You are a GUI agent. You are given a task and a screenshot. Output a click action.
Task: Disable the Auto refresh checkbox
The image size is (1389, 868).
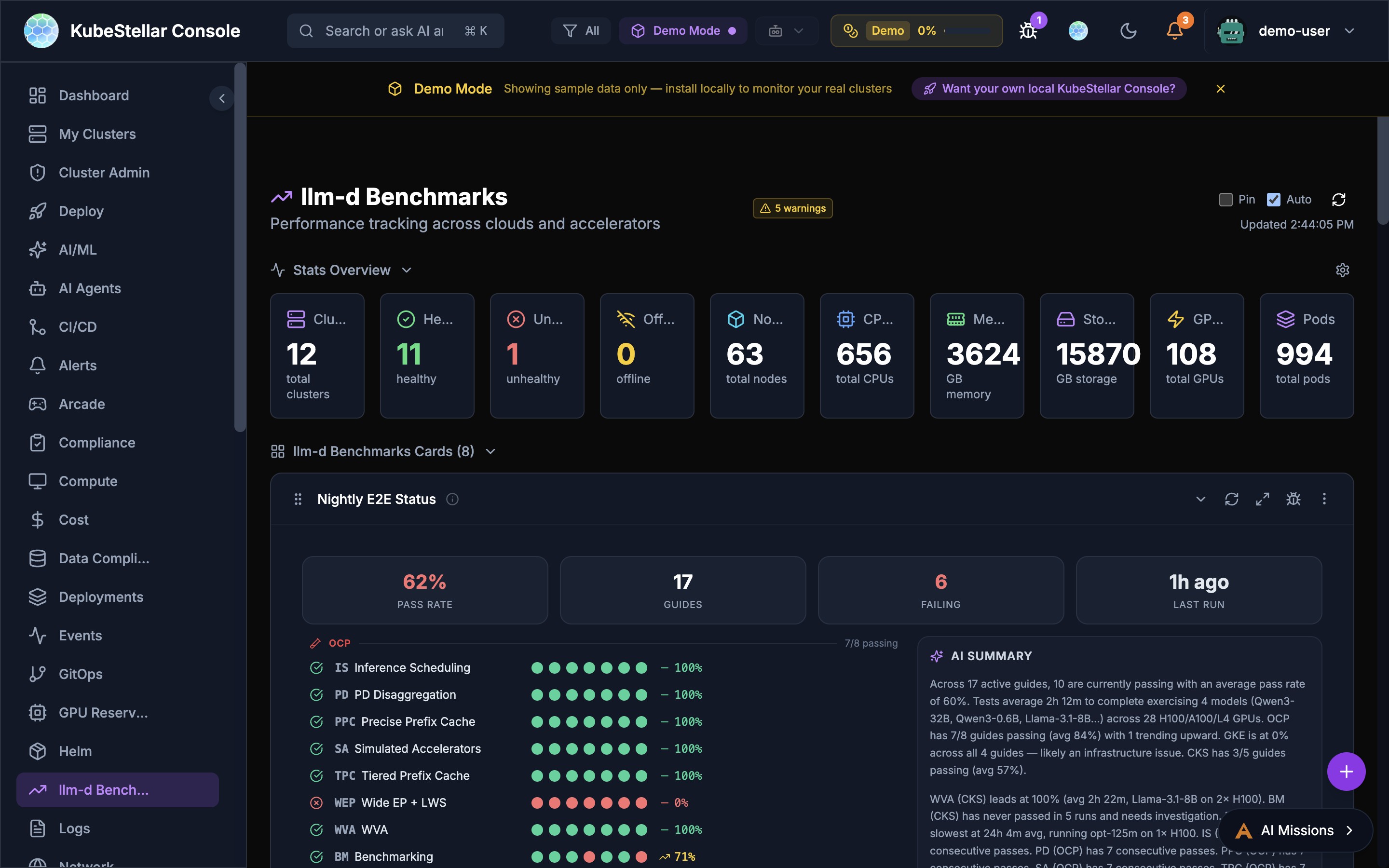tap(1274, 199)
